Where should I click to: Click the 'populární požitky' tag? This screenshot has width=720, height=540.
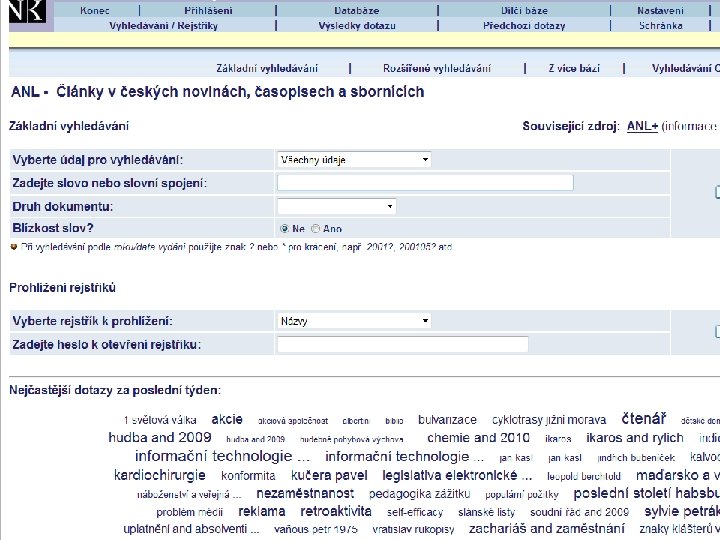click(522, 495)
